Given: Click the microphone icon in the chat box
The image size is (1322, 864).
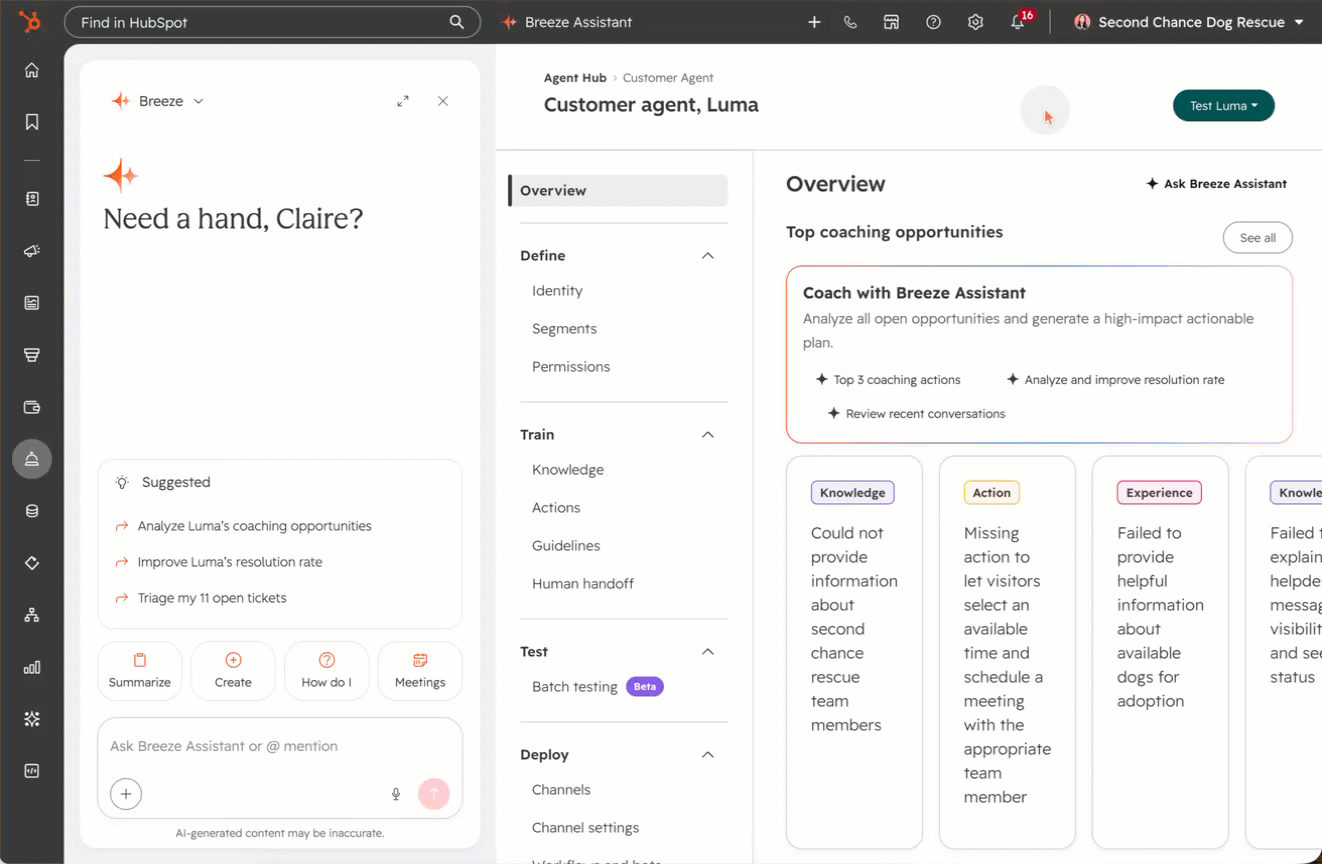Looking at the screenshot, I should [x=396, y=794].
